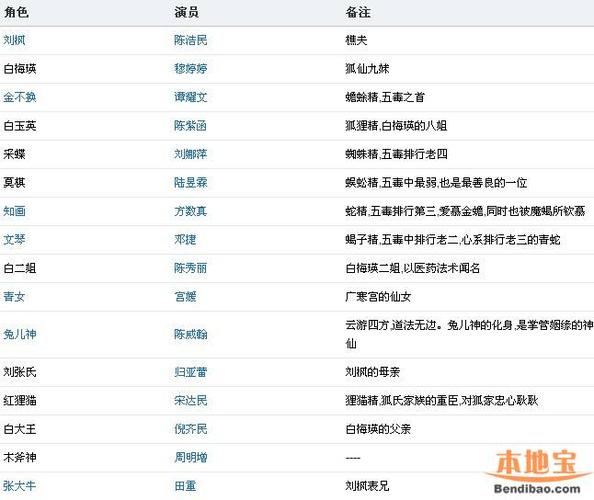594x500 pixels.
Task: Open actor link 陈浩民
Action: (191, 40)
